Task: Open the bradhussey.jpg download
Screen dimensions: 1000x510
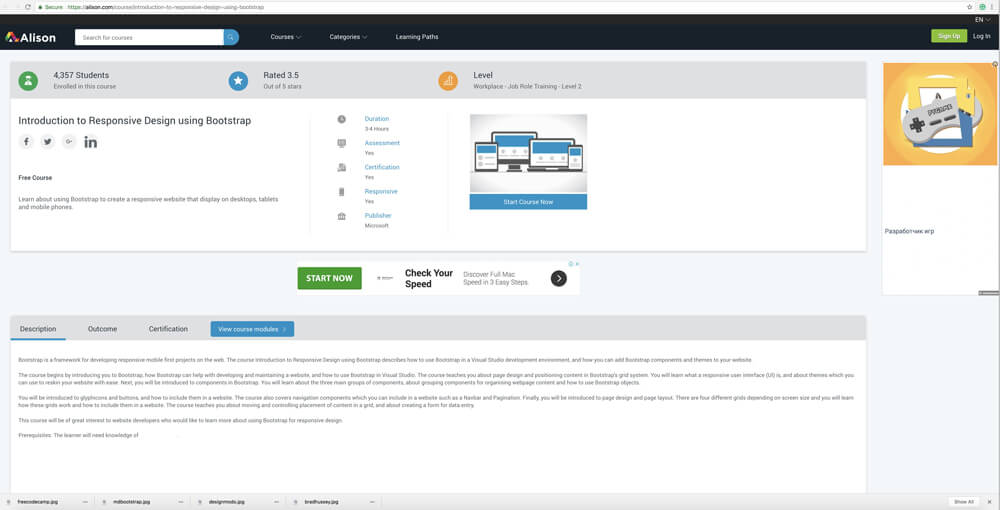Action: click(322, 502)
